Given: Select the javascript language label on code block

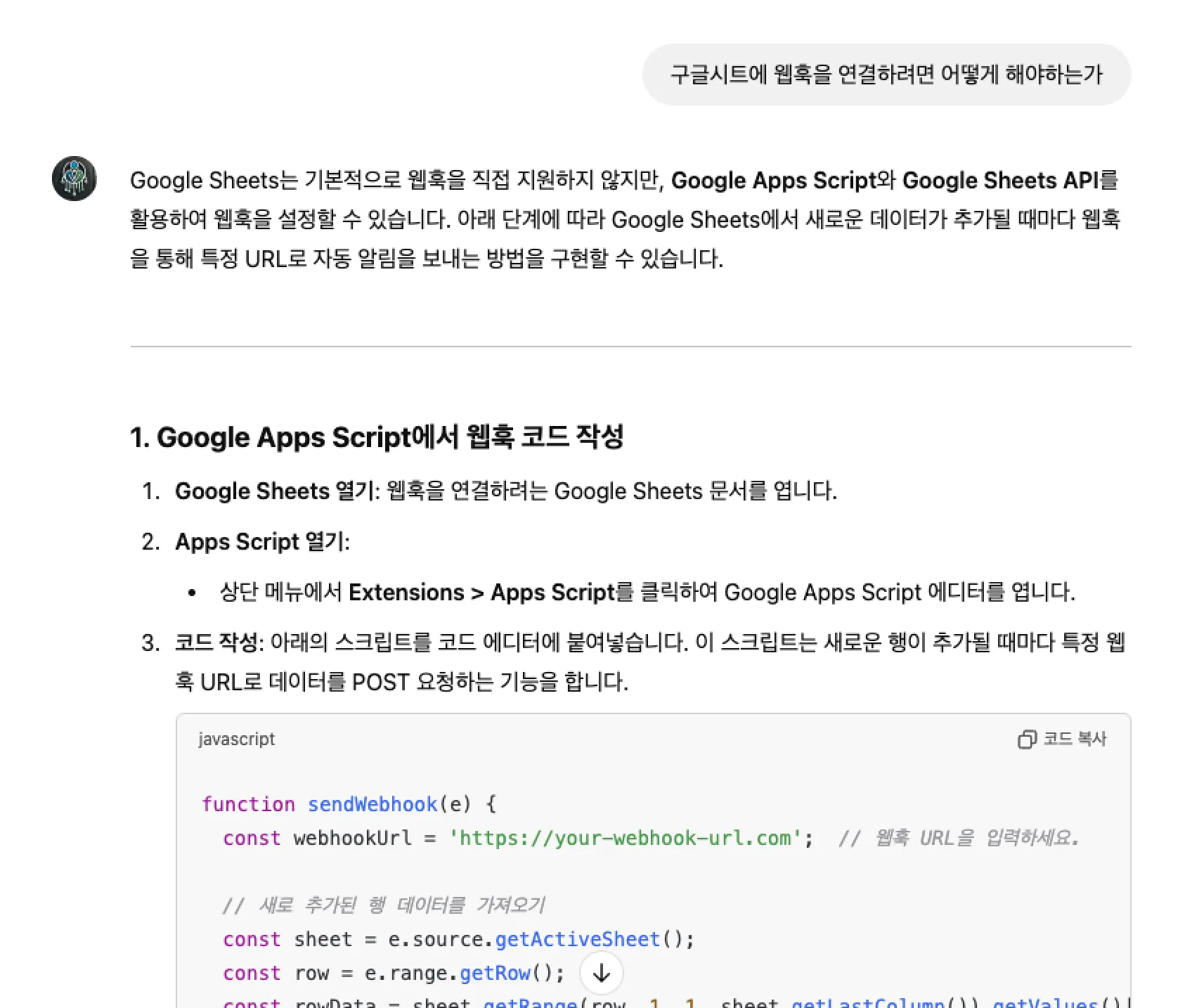Looking at the screenshot, I should (x=237, y=739).
